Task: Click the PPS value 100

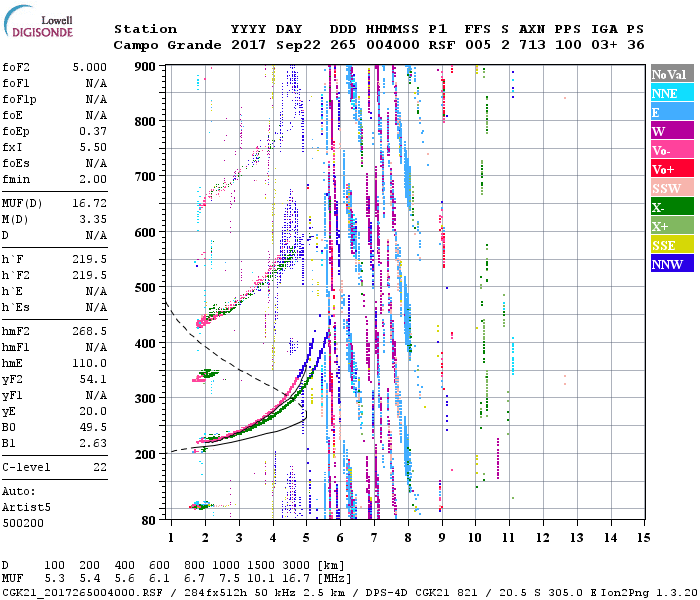Action: coord(568,45)
